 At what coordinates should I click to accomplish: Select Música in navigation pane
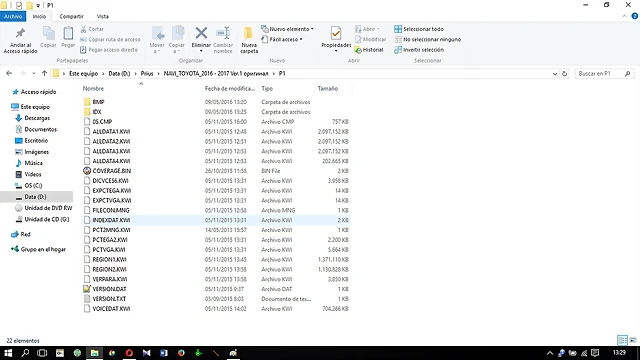coord(33,163)
